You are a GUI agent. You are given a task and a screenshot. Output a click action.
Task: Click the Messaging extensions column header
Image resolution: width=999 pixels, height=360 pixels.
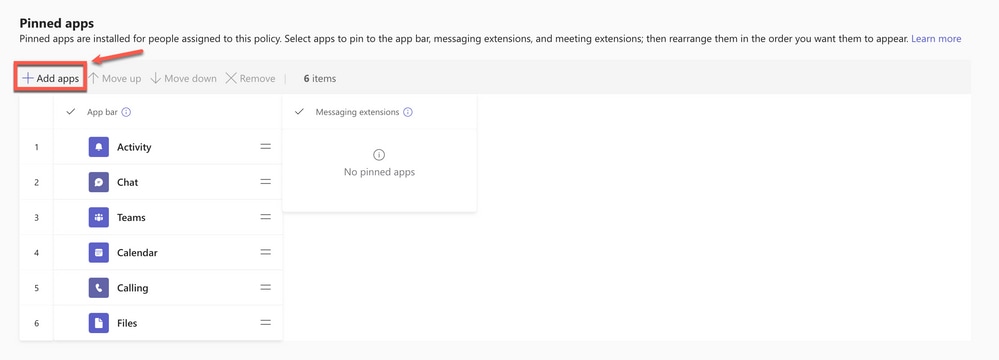tap(357, 112)
